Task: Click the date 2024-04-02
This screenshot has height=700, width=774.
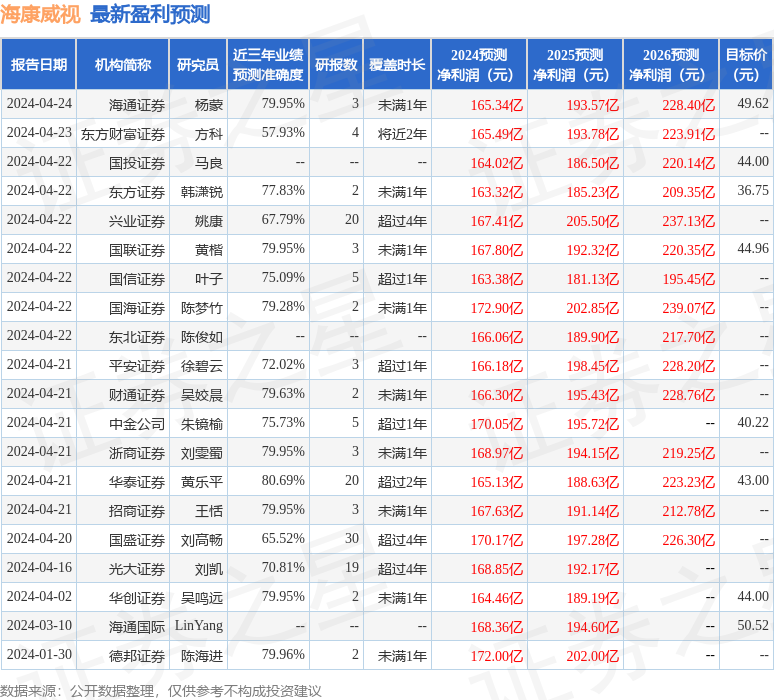Action: click(x=39, y=596)
